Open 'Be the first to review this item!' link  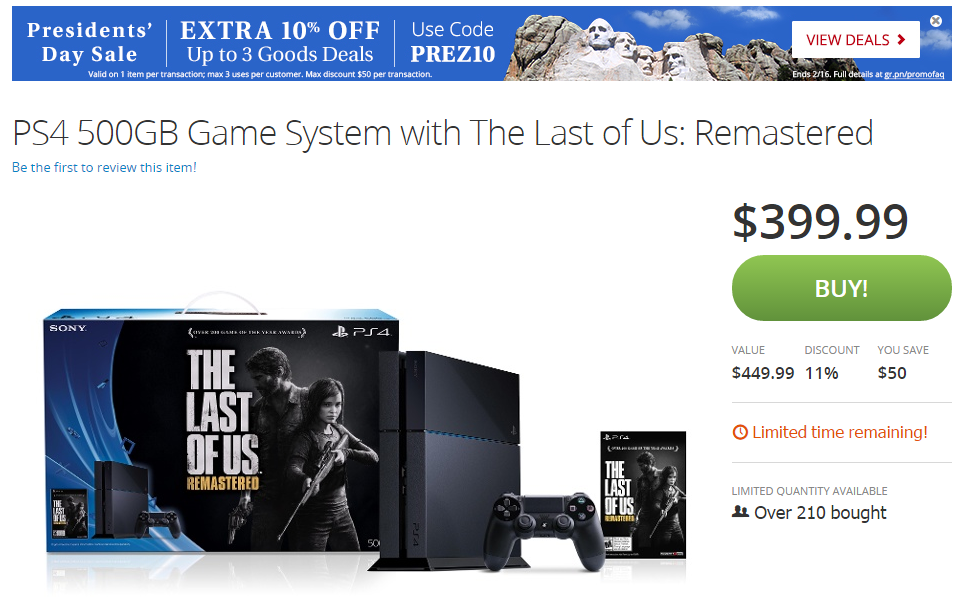tap(104, 167)
